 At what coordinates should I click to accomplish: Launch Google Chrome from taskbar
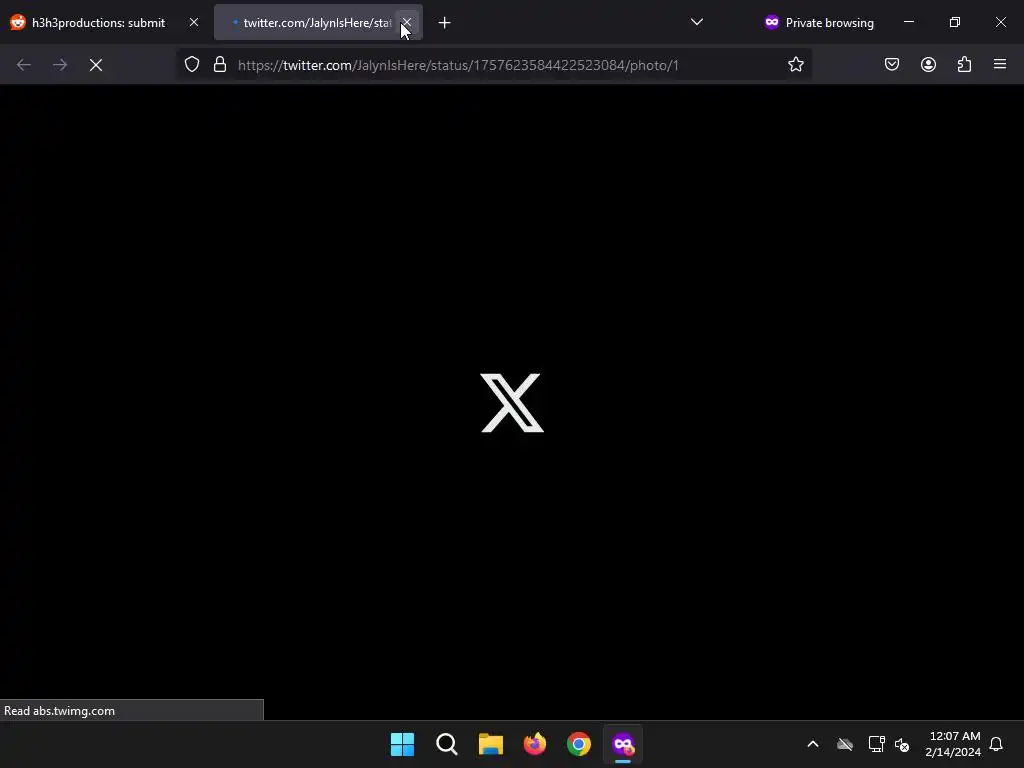pyautogui.click(x=579, y=744)
